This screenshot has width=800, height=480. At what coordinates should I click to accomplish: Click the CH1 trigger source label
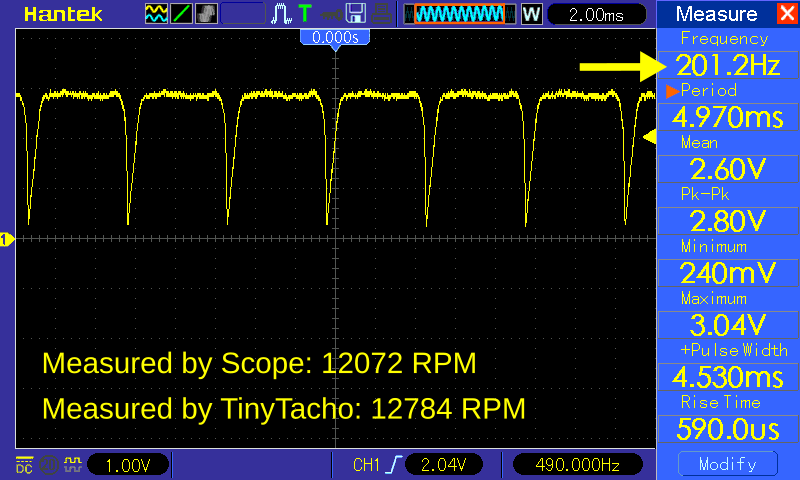pyautogui.click(x=366, y=465)
